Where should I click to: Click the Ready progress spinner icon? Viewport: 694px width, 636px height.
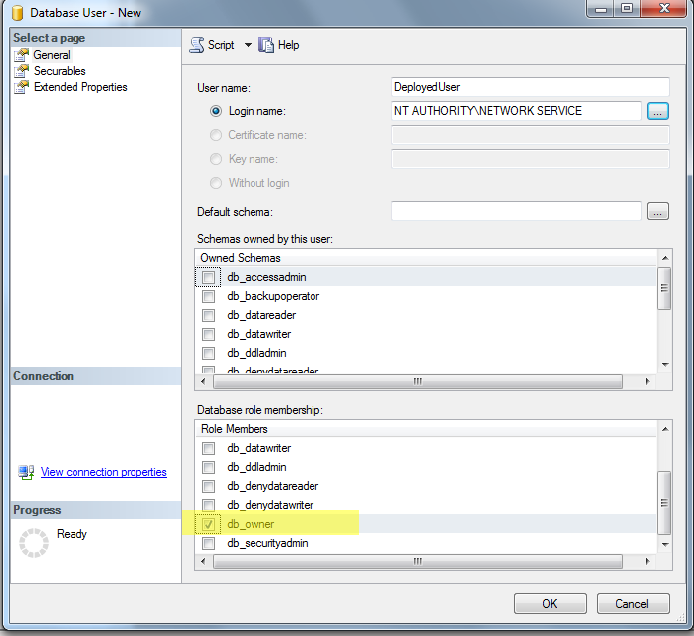coord(34,543)
